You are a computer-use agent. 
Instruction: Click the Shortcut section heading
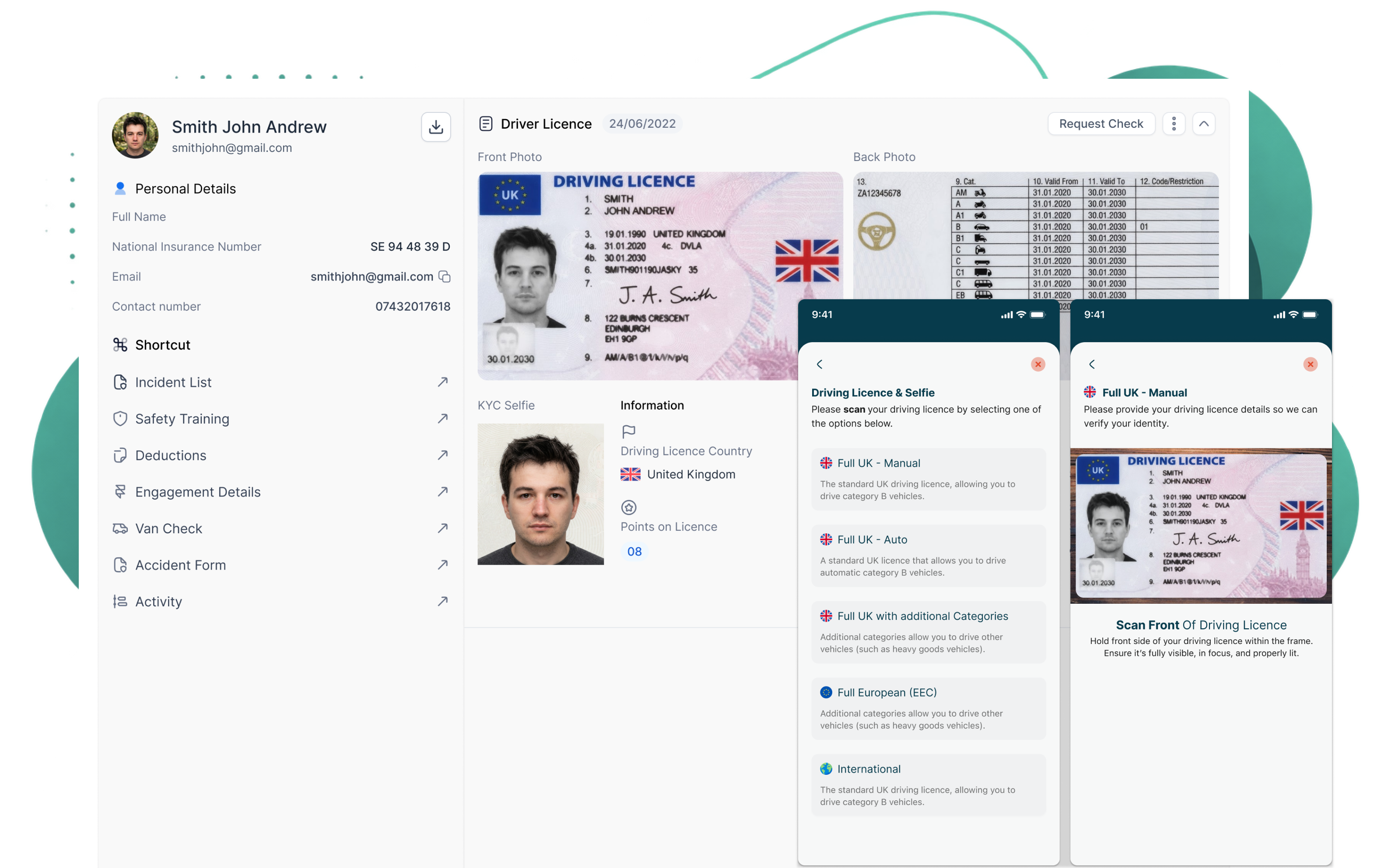click(162, 344)
